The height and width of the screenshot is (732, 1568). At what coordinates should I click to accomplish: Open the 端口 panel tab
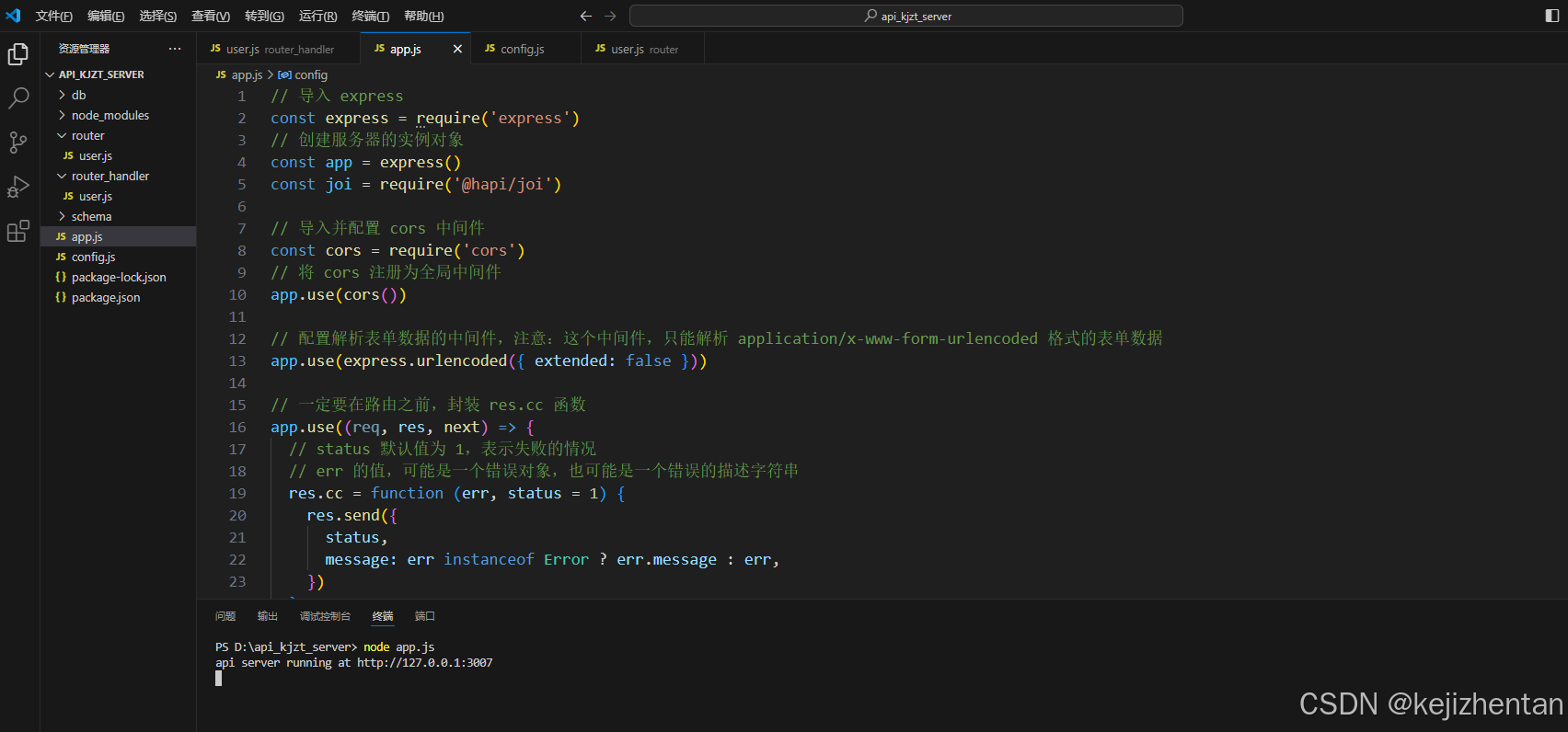tap(425, 616)
